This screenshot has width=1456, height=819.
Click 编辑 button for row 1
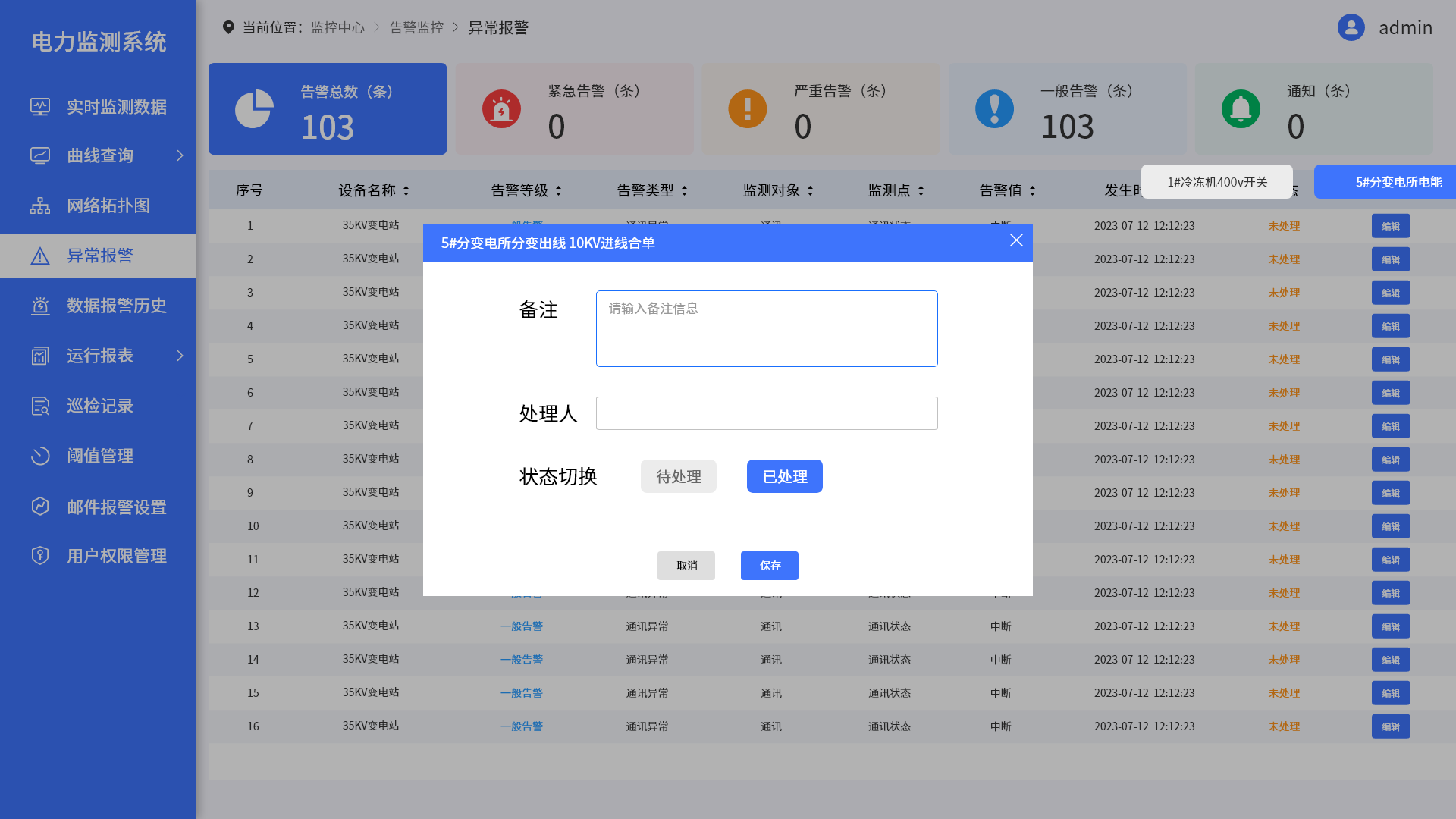click(x=1391, y=226)
